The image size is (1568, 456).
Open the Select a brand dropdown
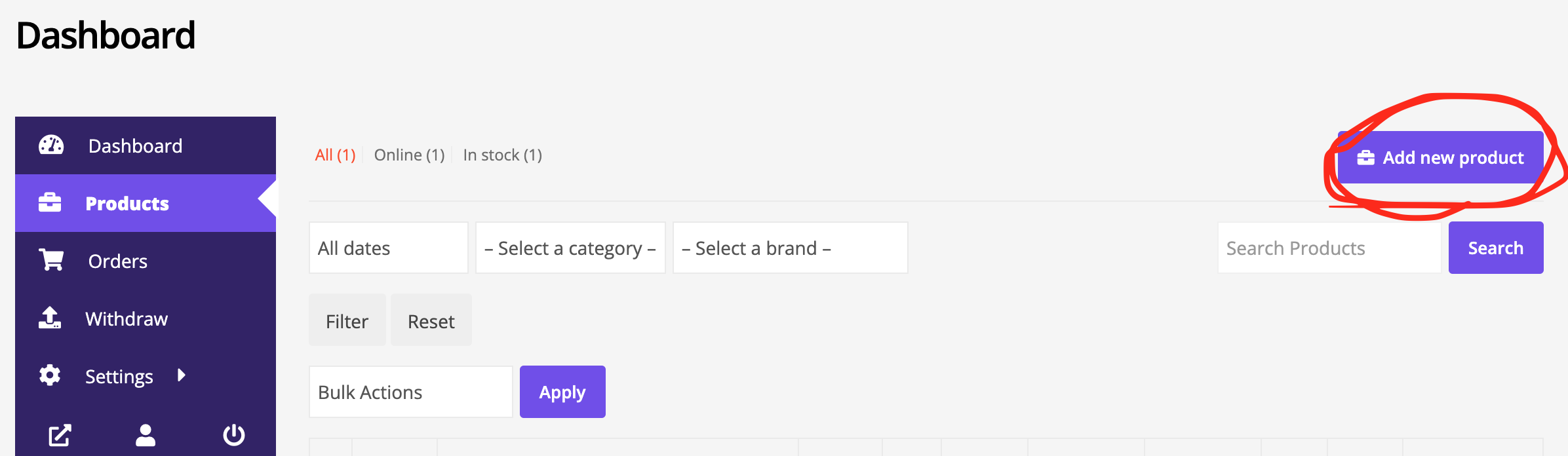[791, 248]
